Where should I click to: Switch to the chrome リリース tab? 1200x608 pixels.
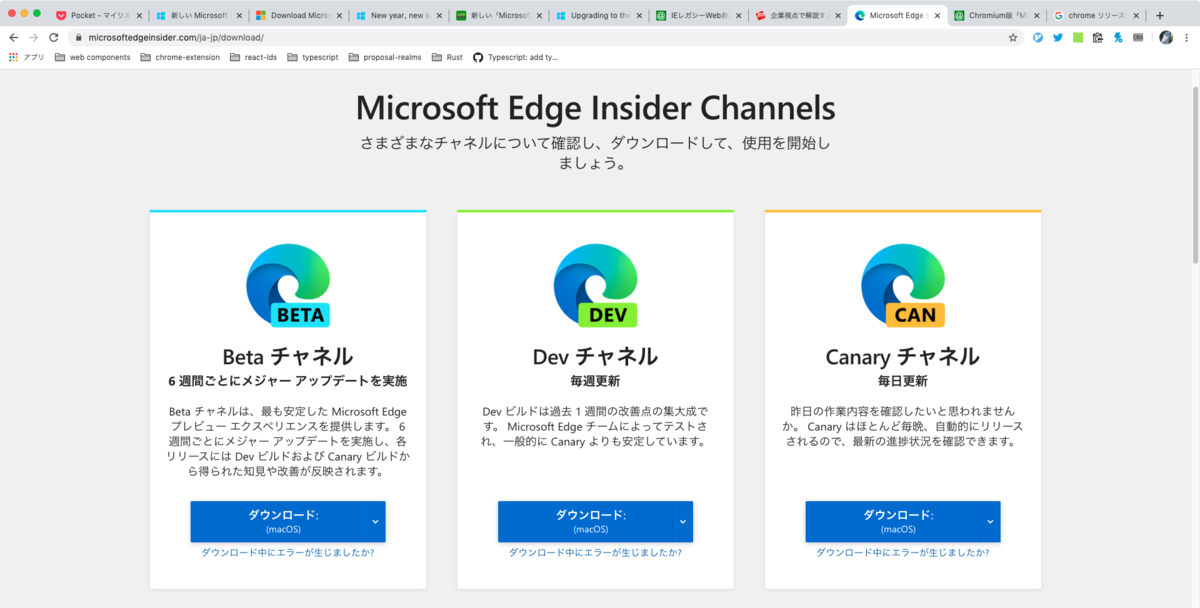point(1097,16)
